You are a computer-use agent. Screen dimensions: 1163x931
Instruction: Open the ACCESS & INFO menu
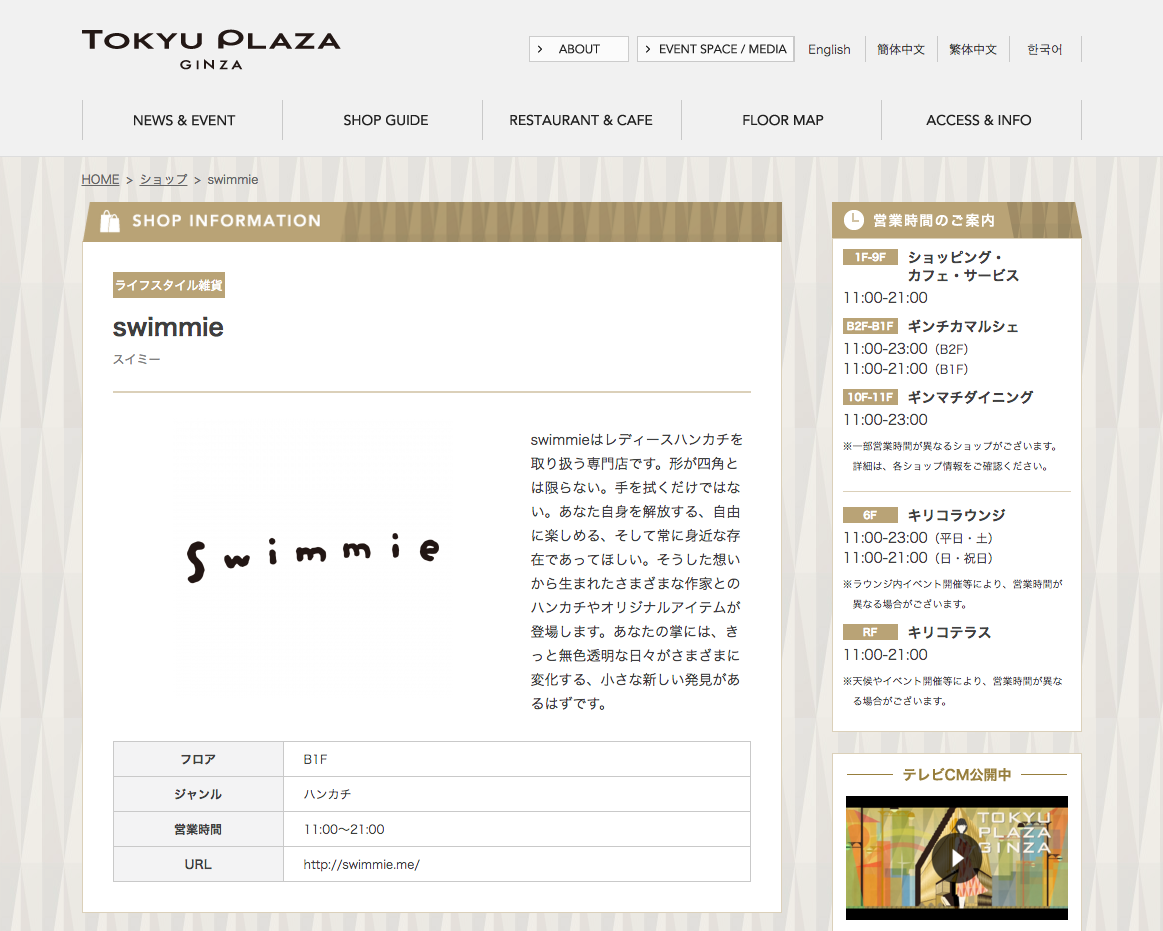coord(979,120)
